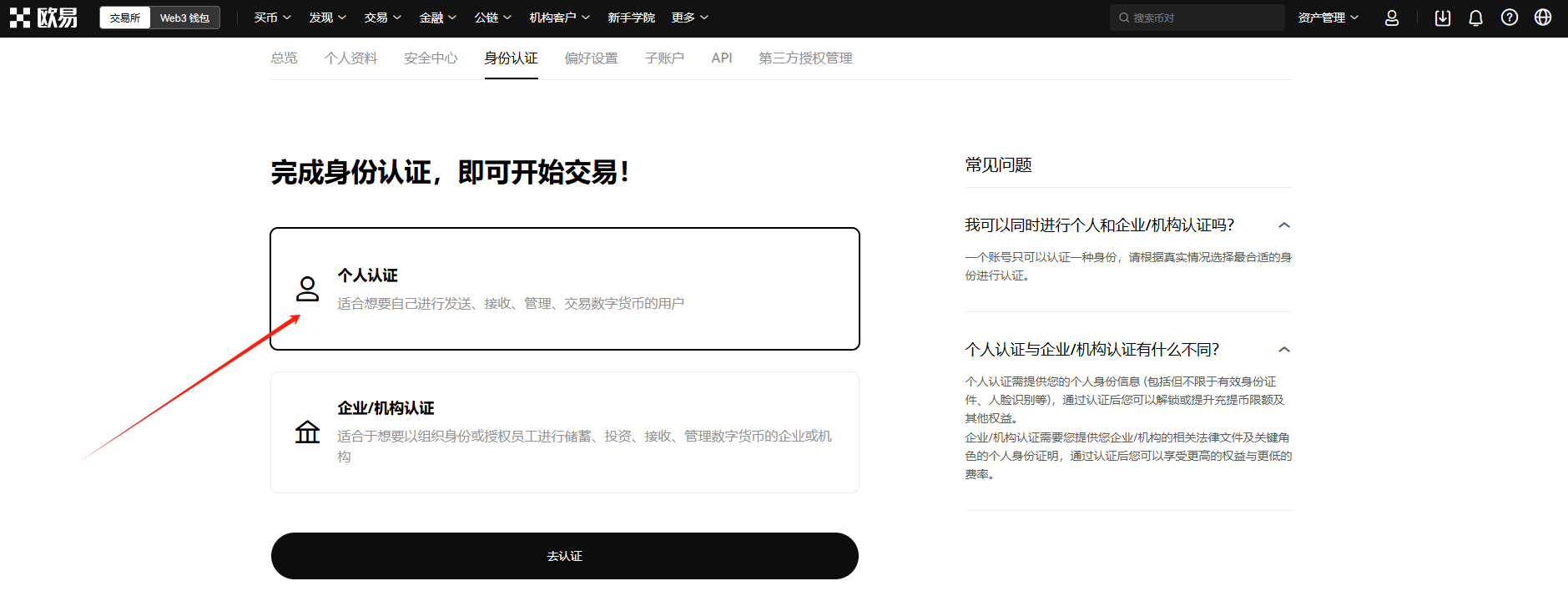The width and height of the screenshot is (1568, 591).
Task: Open the notification bell
Action: (x=1475, y=18)
